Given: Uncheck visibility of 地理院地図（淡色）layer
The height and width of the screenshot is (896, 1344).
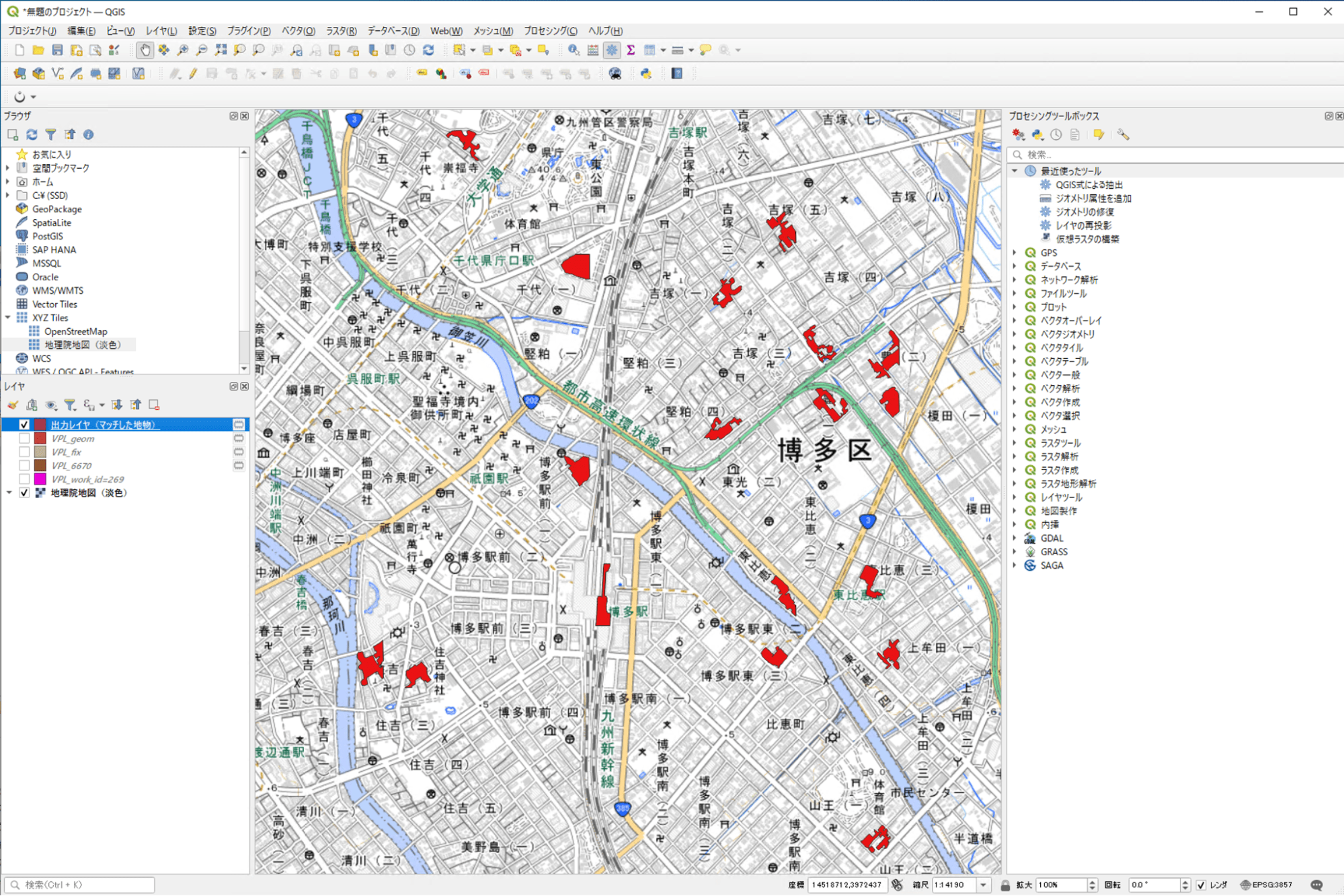Looking at the screenshot, I should (24, 493).
